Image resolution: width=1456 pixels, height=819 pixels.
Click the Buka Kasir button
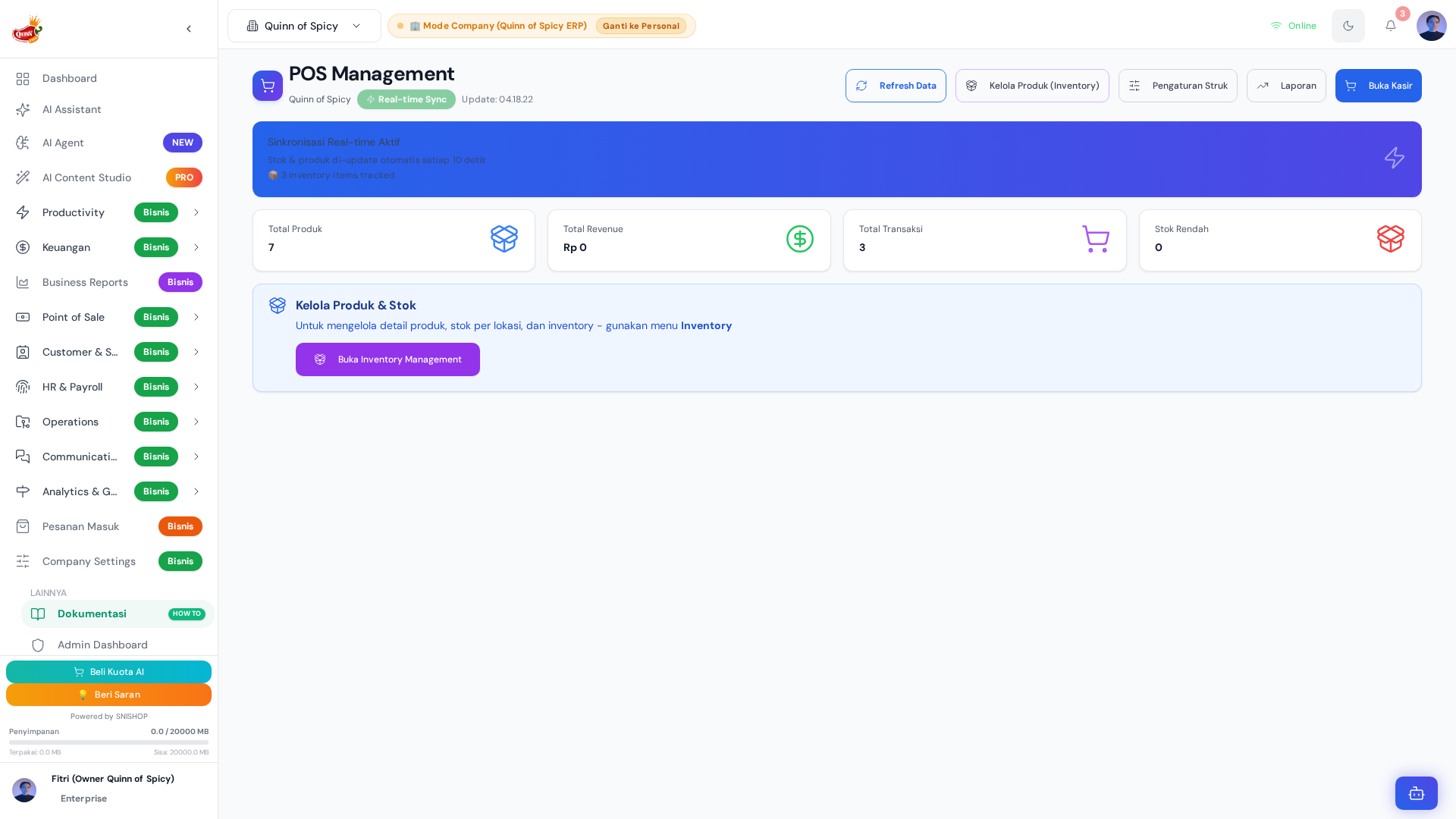click(x=1379, y=86)
